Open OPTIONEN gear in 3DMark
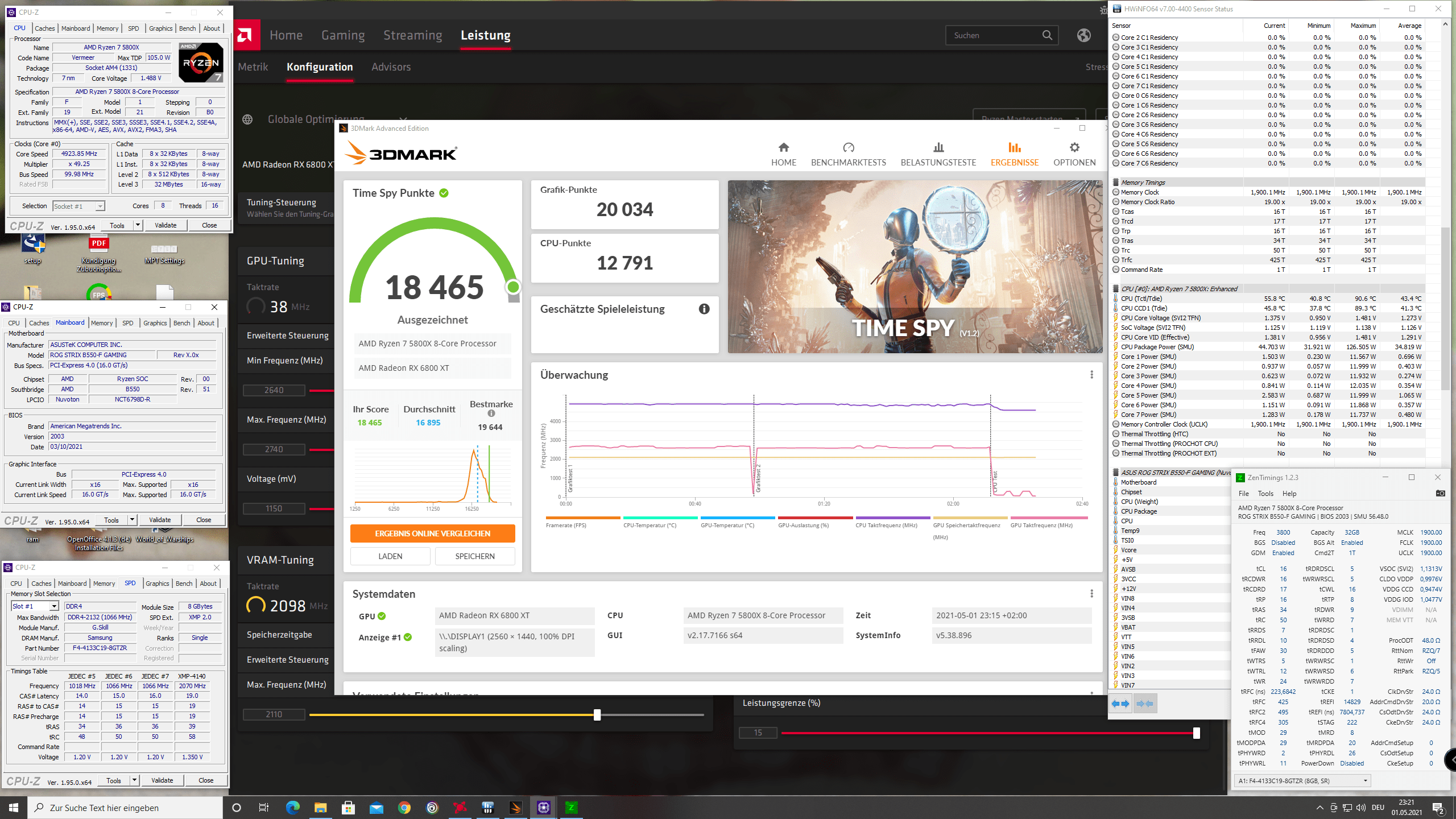Screen dimensions: 1456x819 click(1074, 154)
